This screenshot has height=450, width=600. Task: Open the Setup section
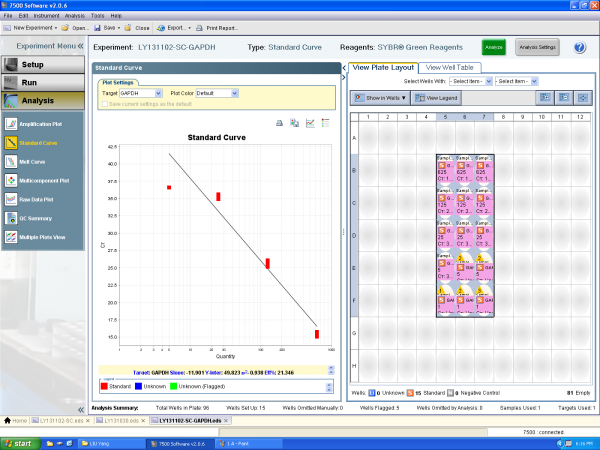pyautogui.click(x=43, y=65)
